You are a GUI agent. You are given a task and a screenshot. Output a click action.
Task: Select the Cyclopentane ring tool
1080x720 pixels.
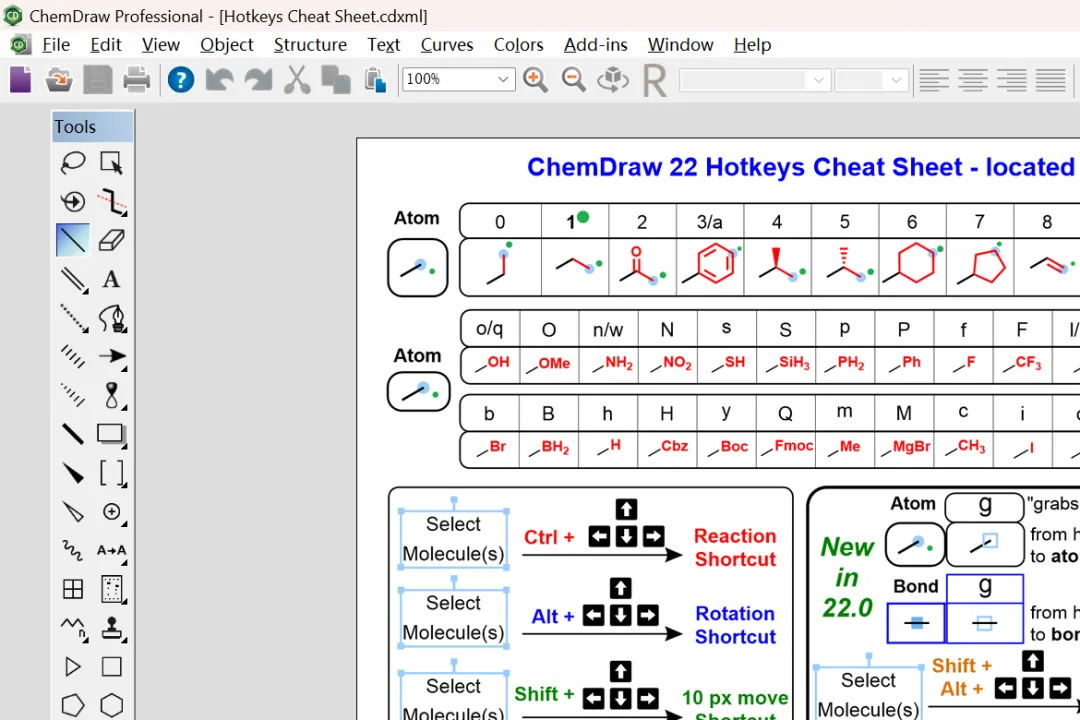click(73, 705)
